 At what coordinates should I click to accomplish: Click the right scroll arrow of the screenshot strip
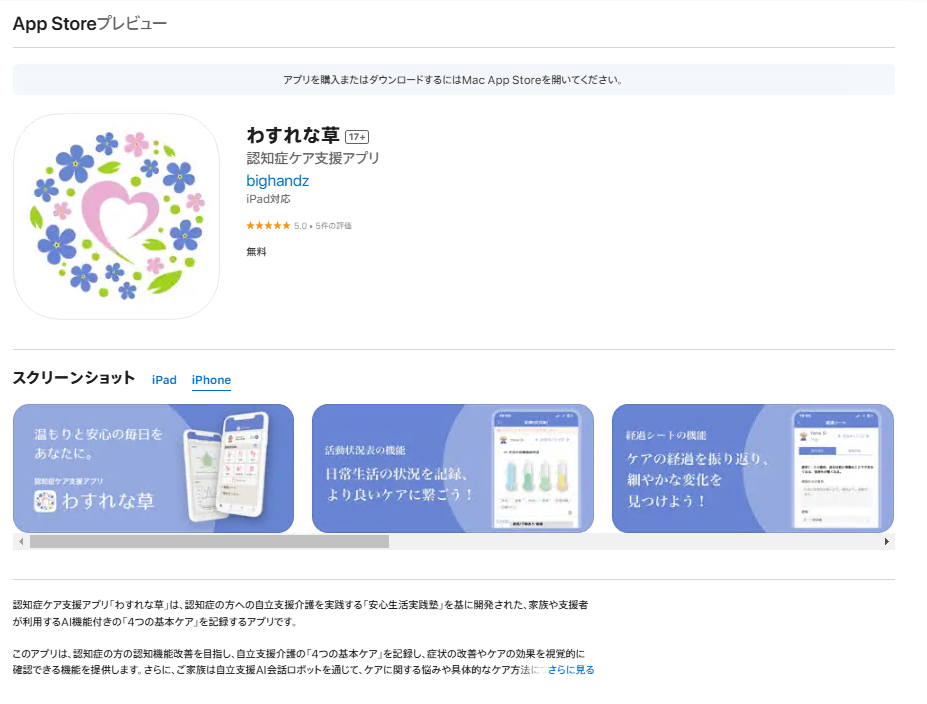point(886,541)
